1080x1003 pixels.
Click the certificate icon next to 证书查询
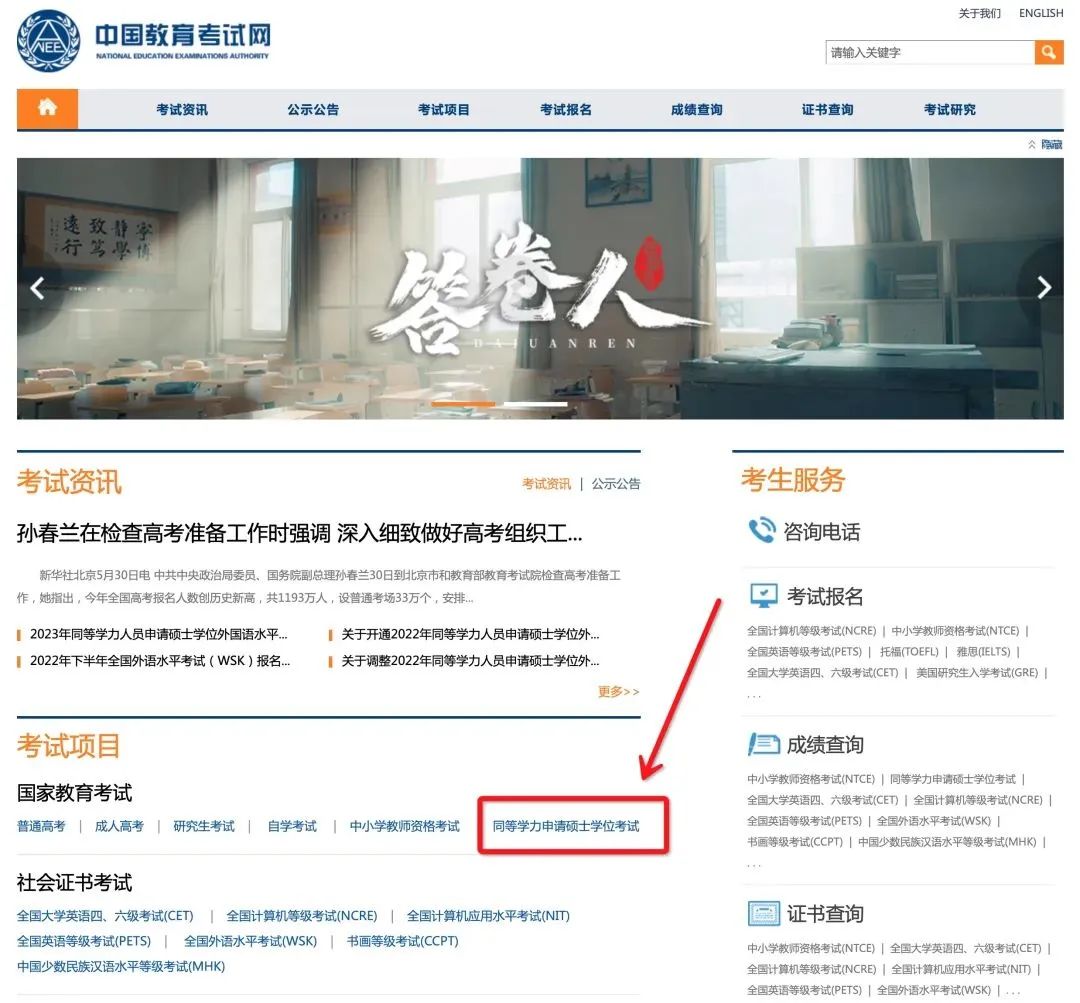pyautogui.click(x=763, y=912)
